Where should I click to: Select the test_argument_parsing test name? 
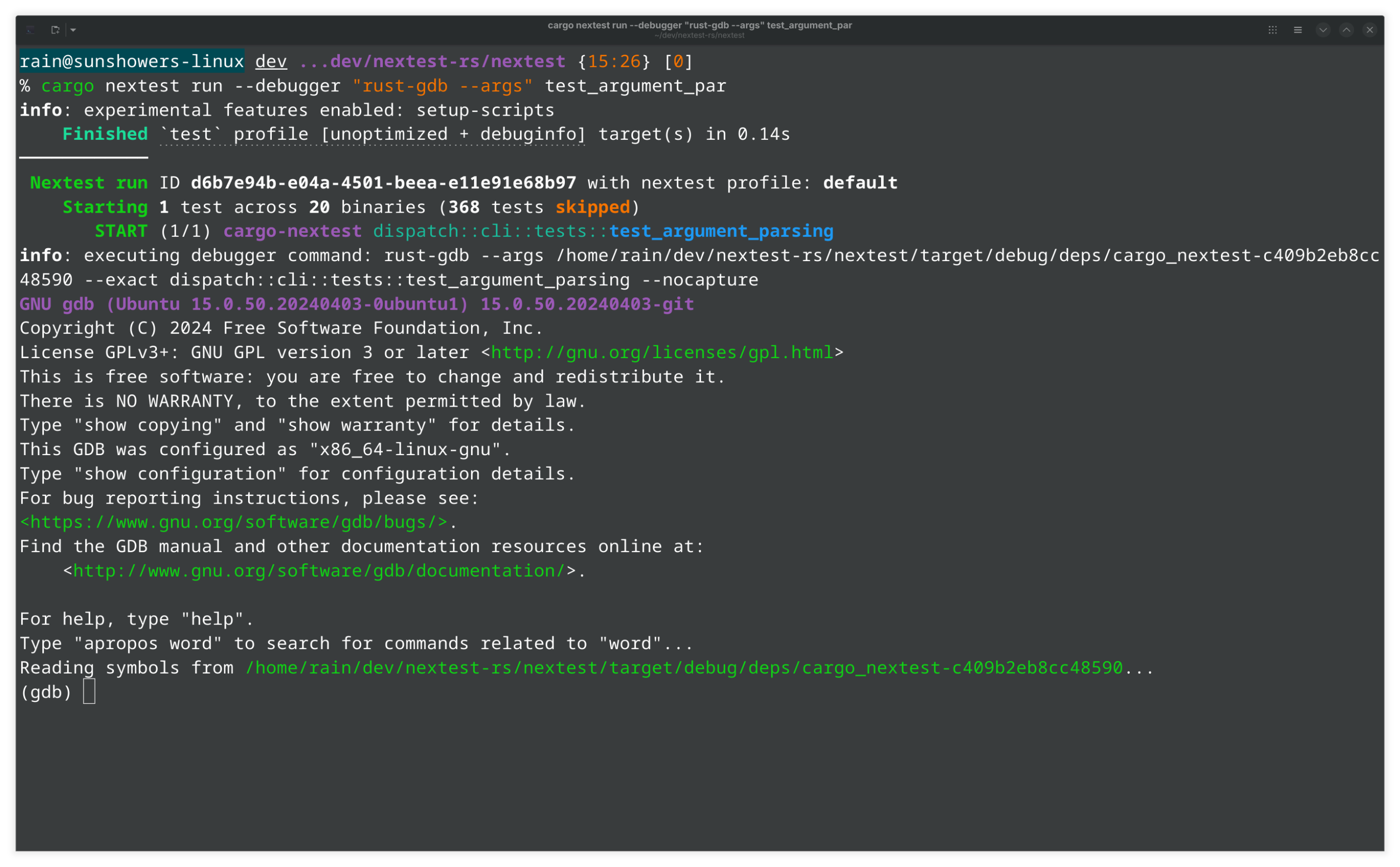pos(722,231)
